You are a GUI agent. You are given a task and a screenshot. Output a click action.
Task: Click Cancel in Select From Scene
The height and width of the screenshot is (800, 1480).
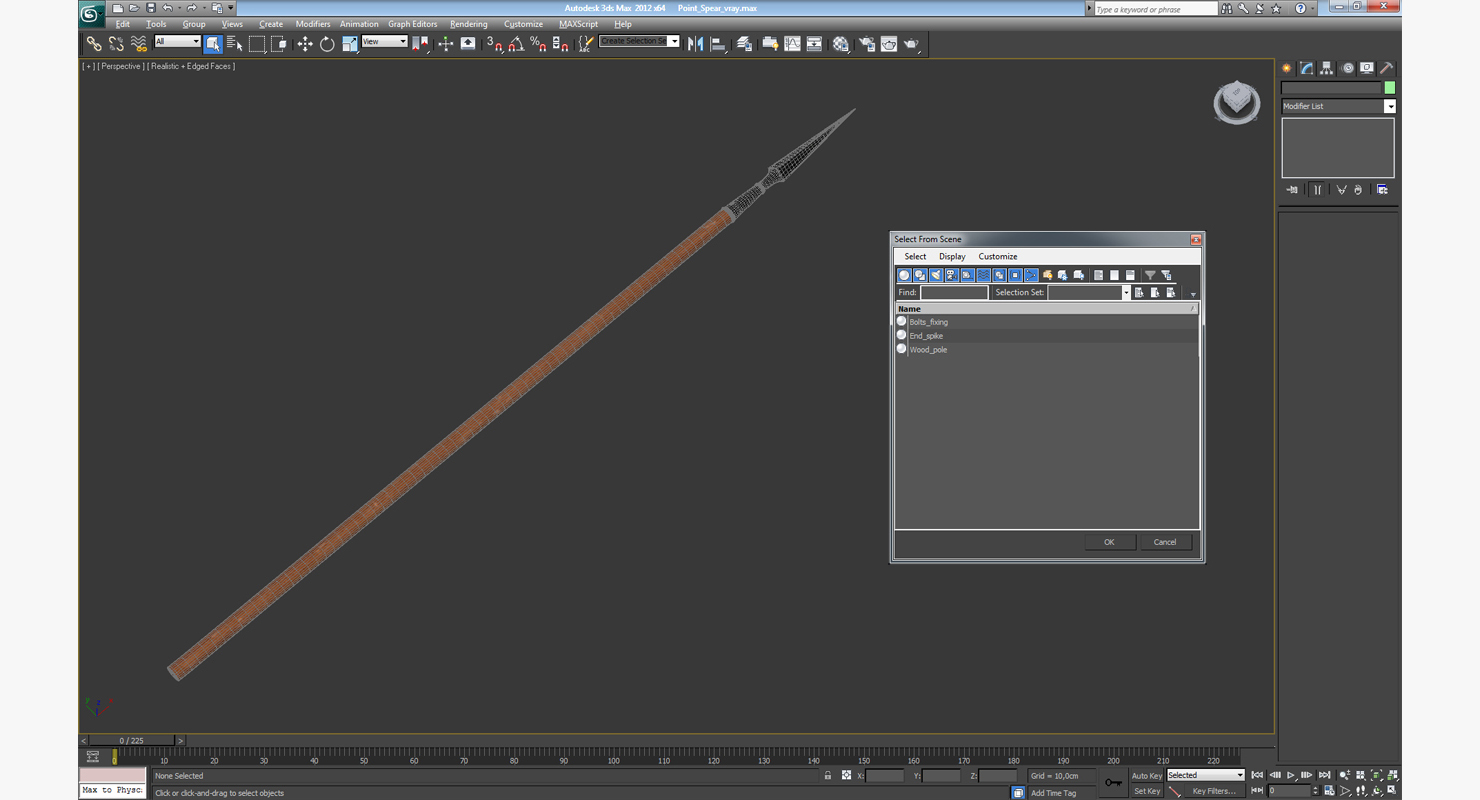(1165, 542)
